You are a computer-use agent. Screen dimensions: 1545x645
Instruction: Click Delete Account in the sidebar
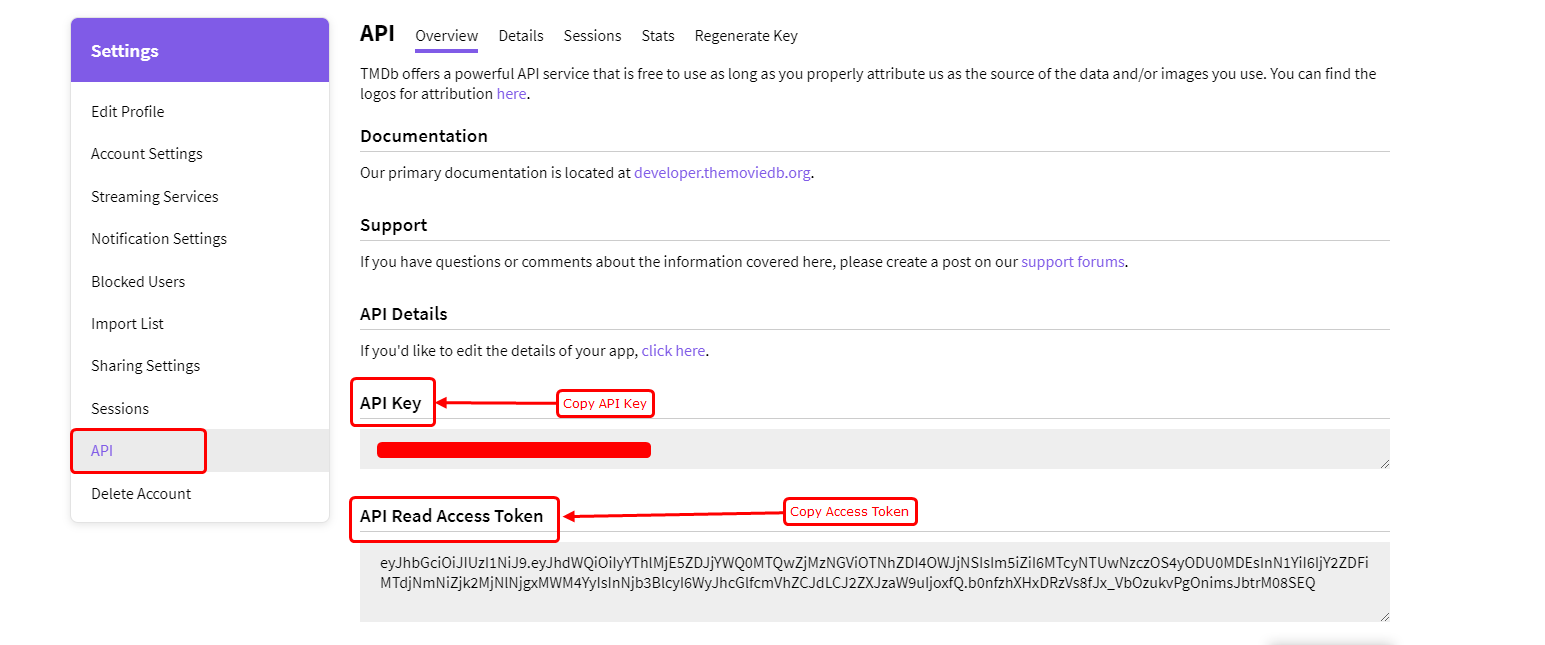(141, 494)
